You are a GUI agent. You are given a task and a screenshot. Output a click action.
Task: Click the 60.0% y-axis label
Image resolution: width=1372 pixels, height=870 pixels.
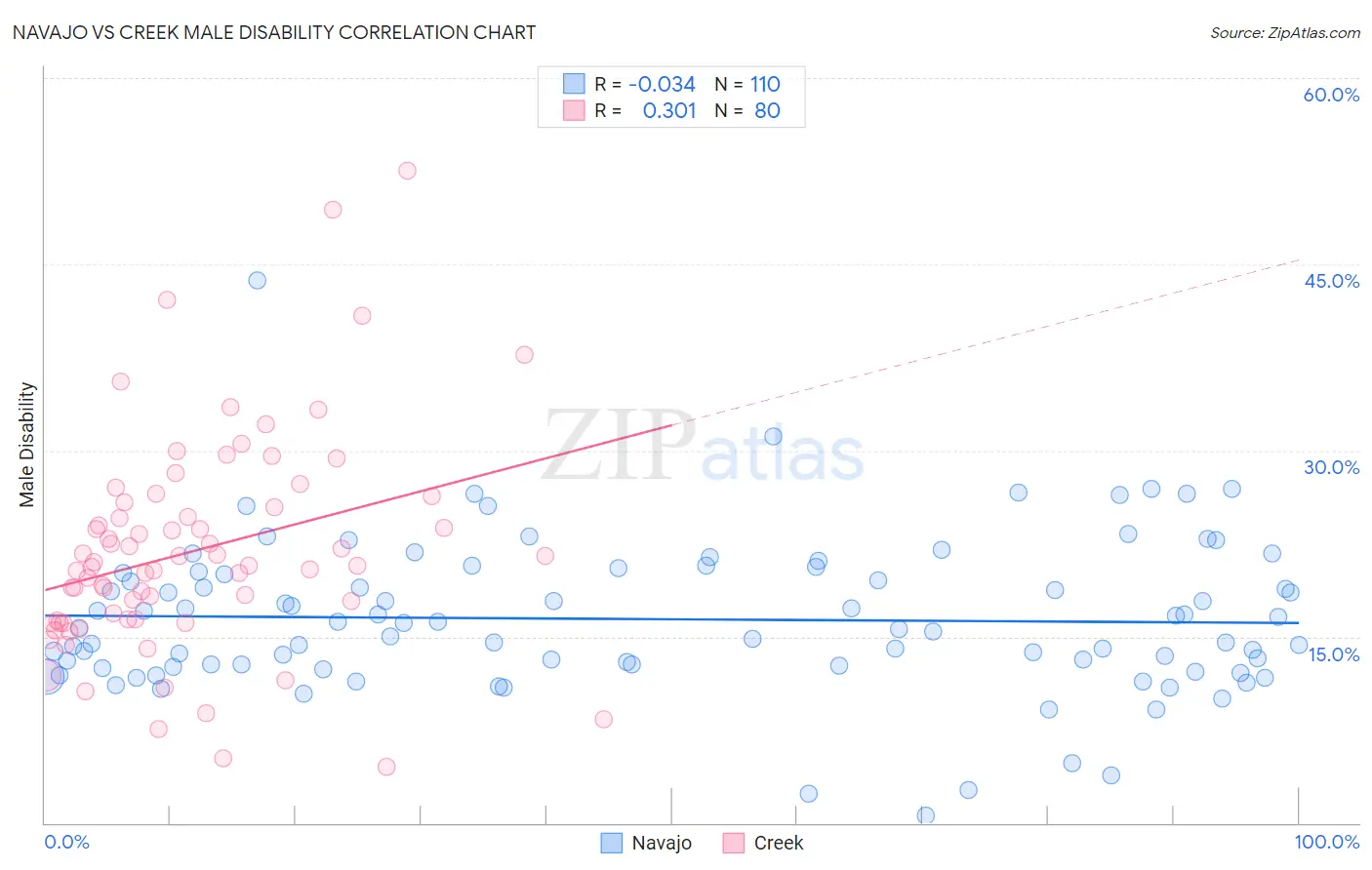1331,95
